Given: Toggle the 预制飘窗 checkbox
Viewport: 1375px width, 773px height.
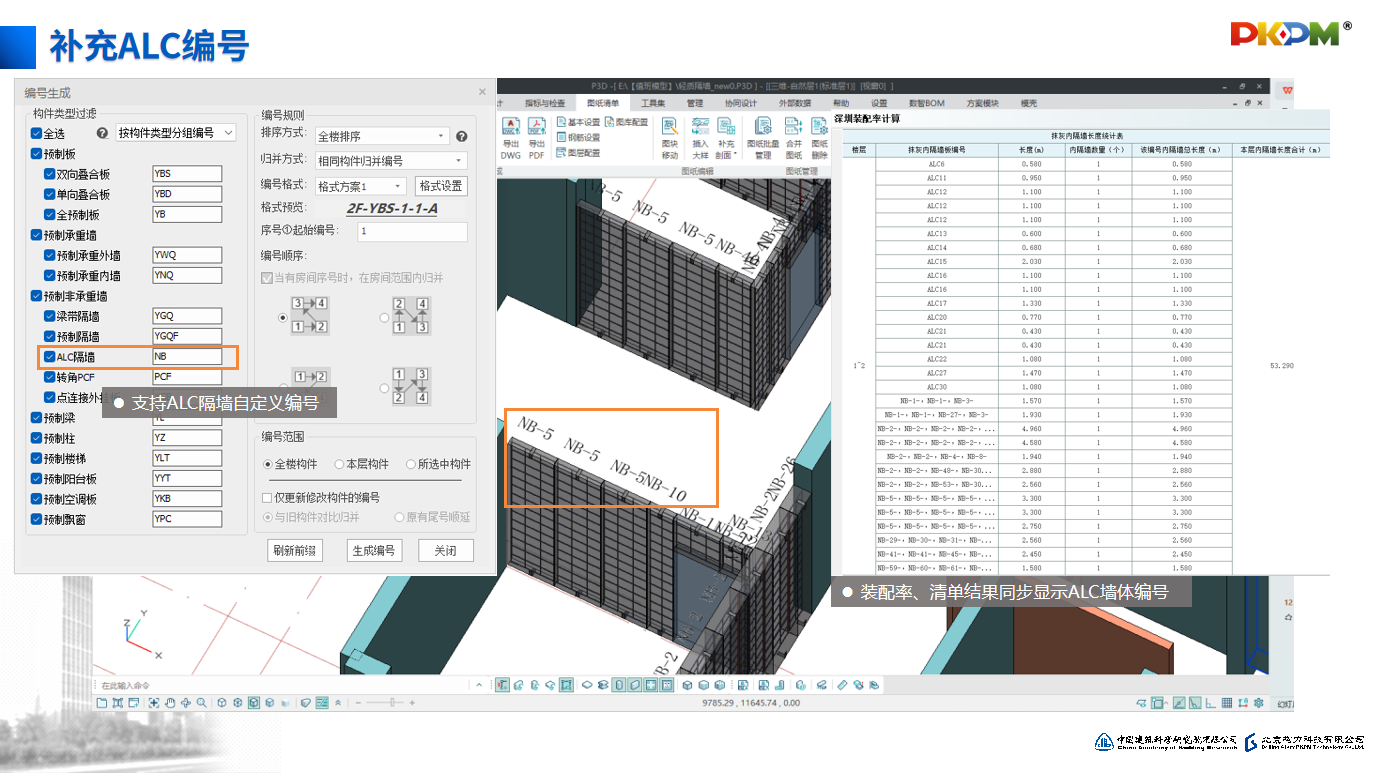Looking at the screenshot, I should pyautogui.click(x=37, y=519).
